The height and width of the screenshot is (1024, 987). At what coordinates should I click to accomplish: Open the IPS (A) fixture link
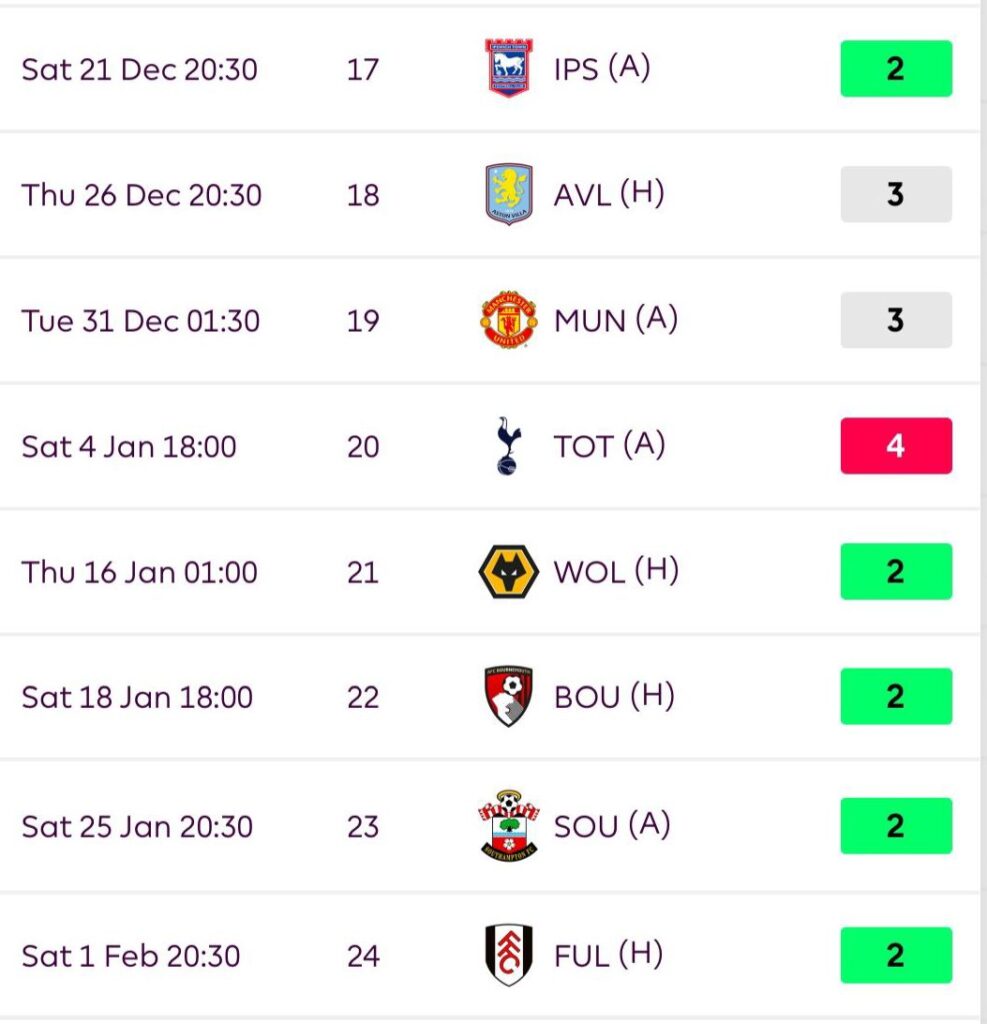[601, 69]
